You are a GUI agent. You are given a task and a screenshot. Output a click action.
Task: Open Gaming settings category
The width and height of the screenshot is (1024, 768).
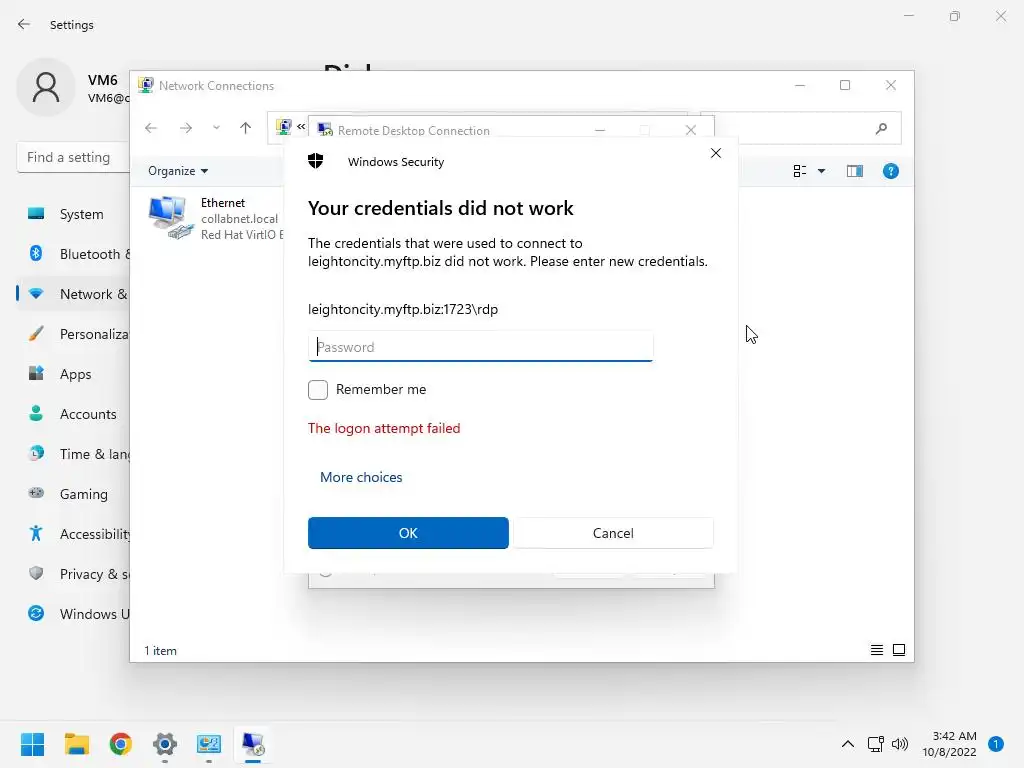pyautogui.click(x=74, y=494)
